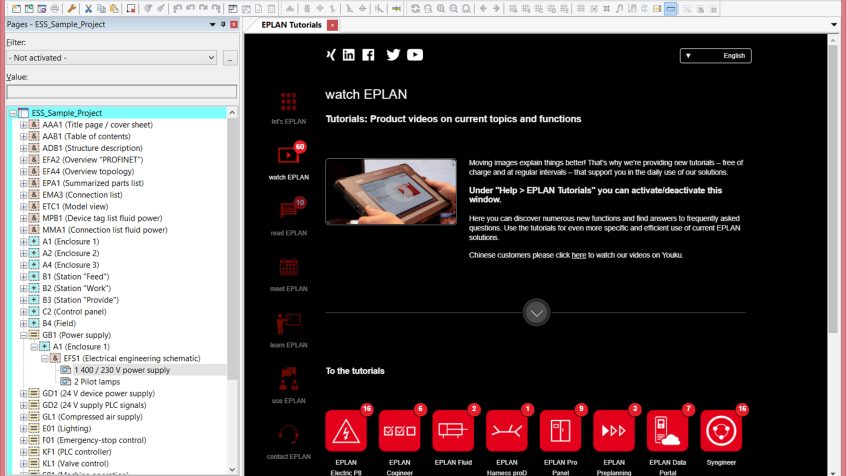Select EFA2 Overview PROFINET tree item
Screen dimensions: 846x476
(93, 160)
